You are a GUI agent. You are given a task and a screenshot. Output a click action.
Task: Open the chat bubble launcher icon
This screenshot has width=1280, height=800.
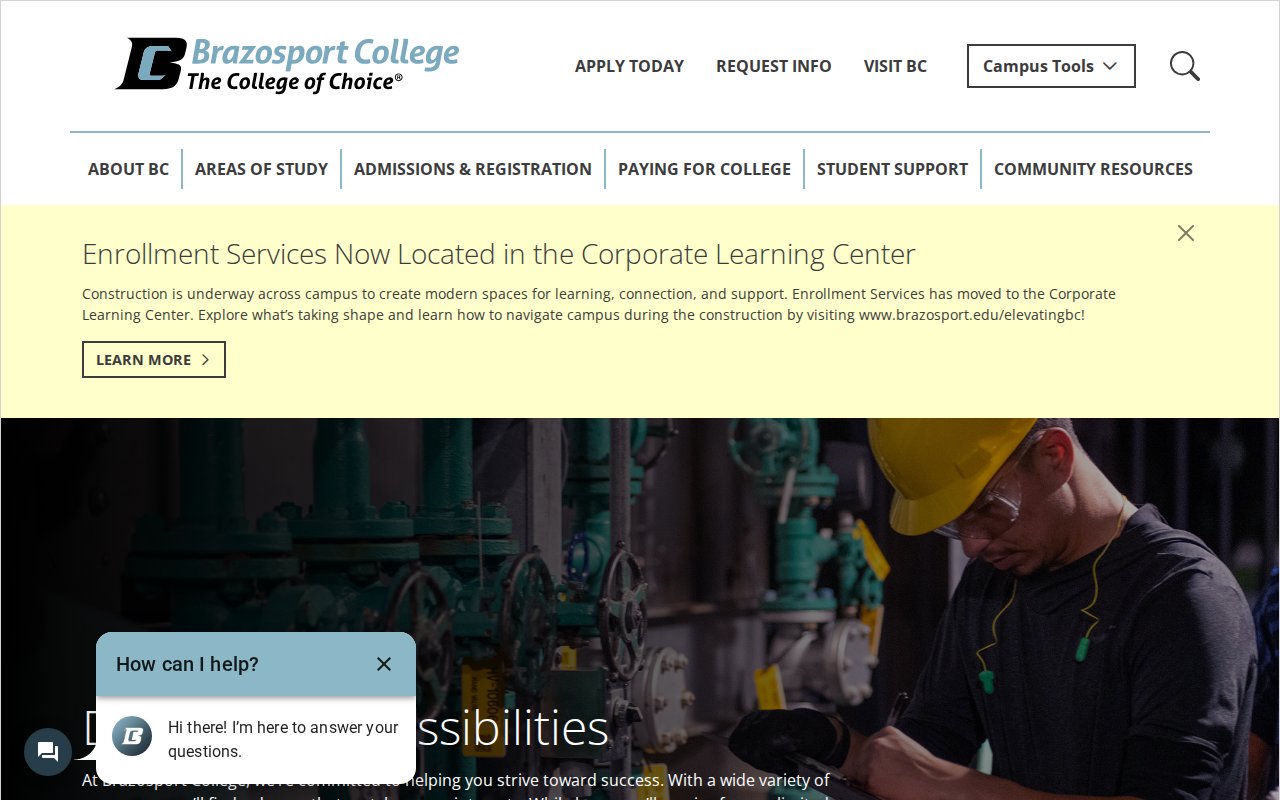click(x=48, y=752)
